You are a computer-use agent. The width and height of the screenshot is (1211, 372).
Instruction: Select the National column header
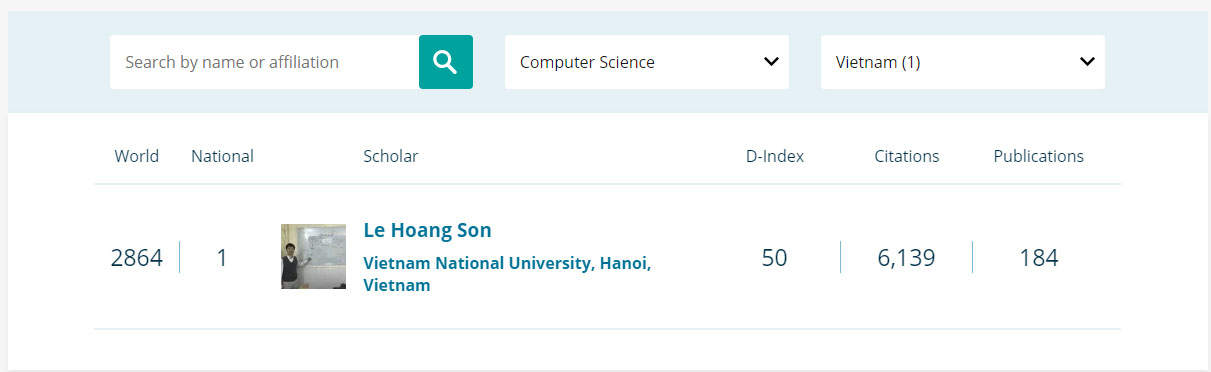(x=222, y=156)
